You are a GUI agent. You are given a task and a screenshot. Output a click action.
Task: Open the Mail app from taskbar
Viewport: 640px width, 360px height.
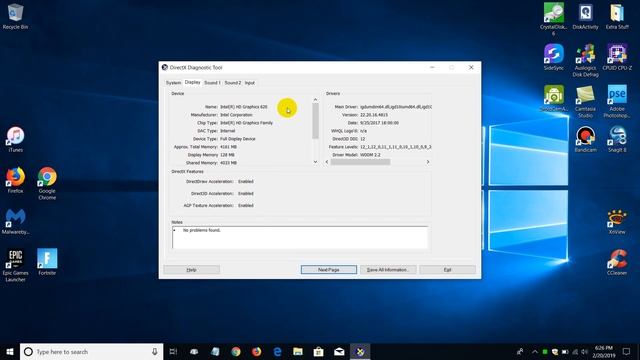pos(339,351)
